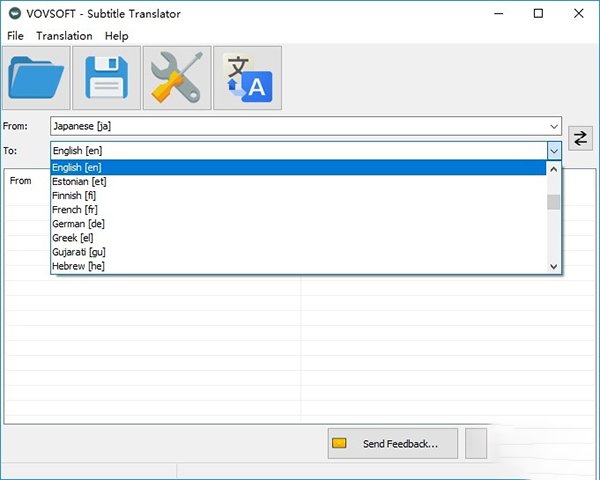The height and width of the screenshot is (480, 600).
Task: Save subtitle using the floppy disk icon
Action: [x=107, y=78]
